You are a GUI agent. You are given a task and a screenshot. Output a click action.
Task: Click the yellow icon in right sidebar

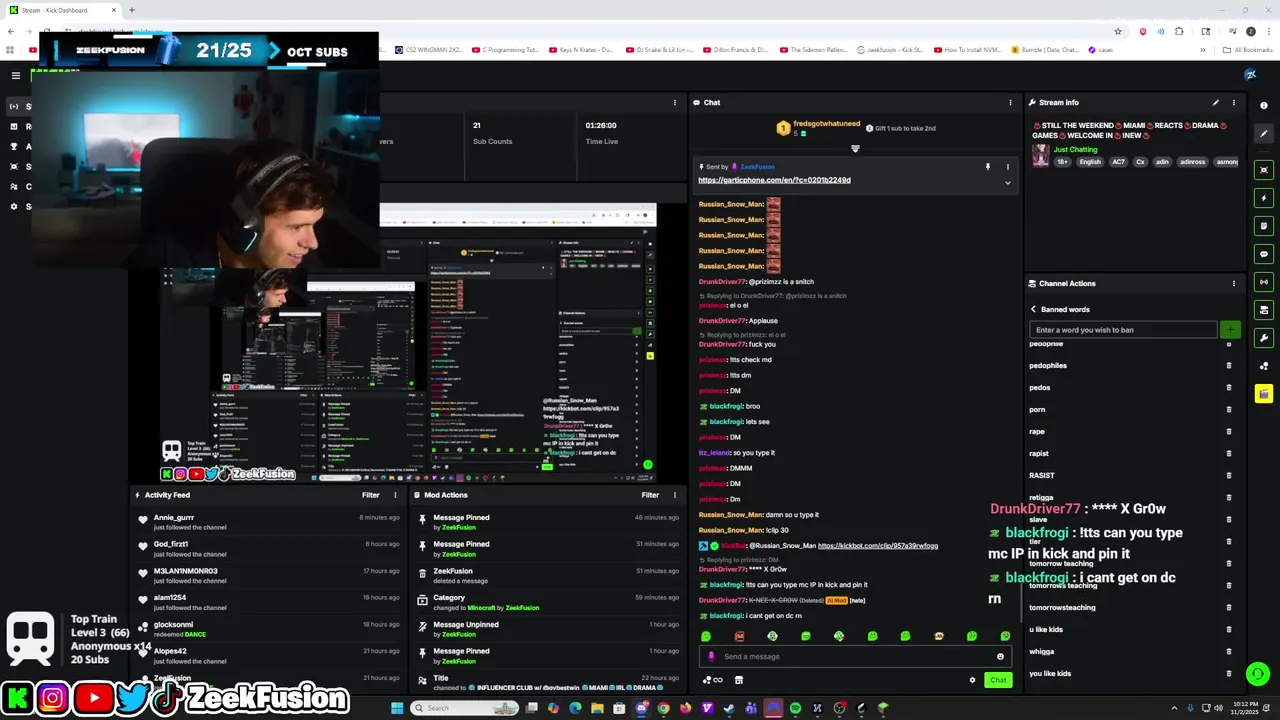click(x=1264, y=394)
